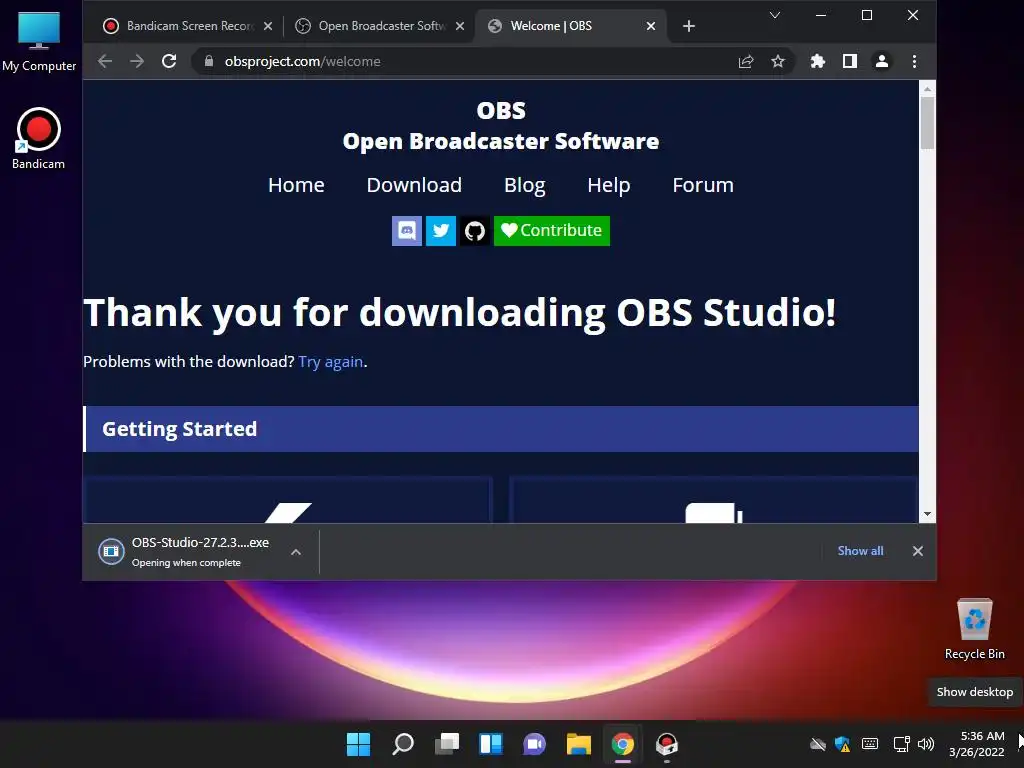Screen dimensions: 1024x768
Task: Open Chrome three-dot menu
Action: coord(914,61)
